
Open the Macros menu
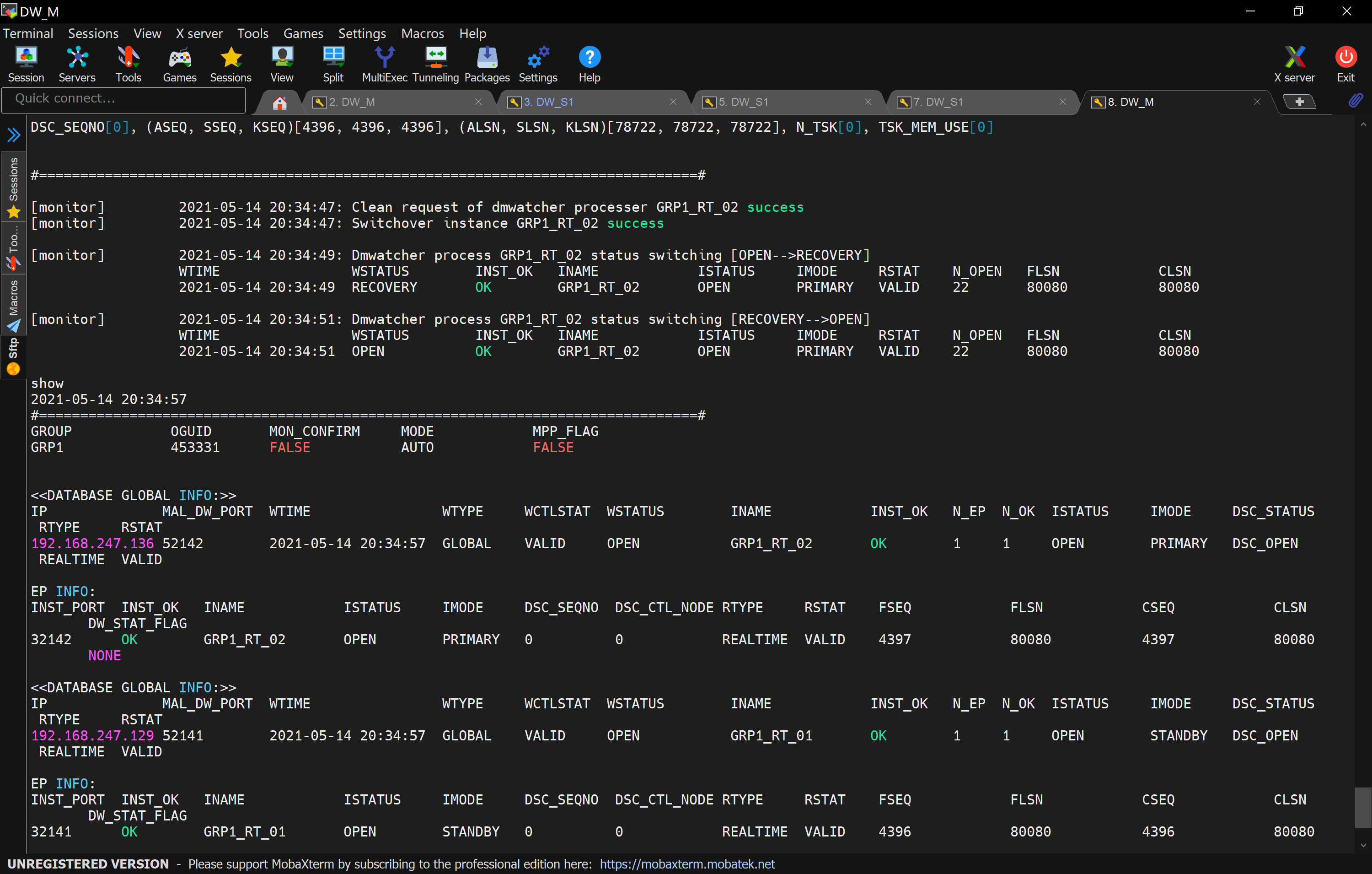click(422, 33)
